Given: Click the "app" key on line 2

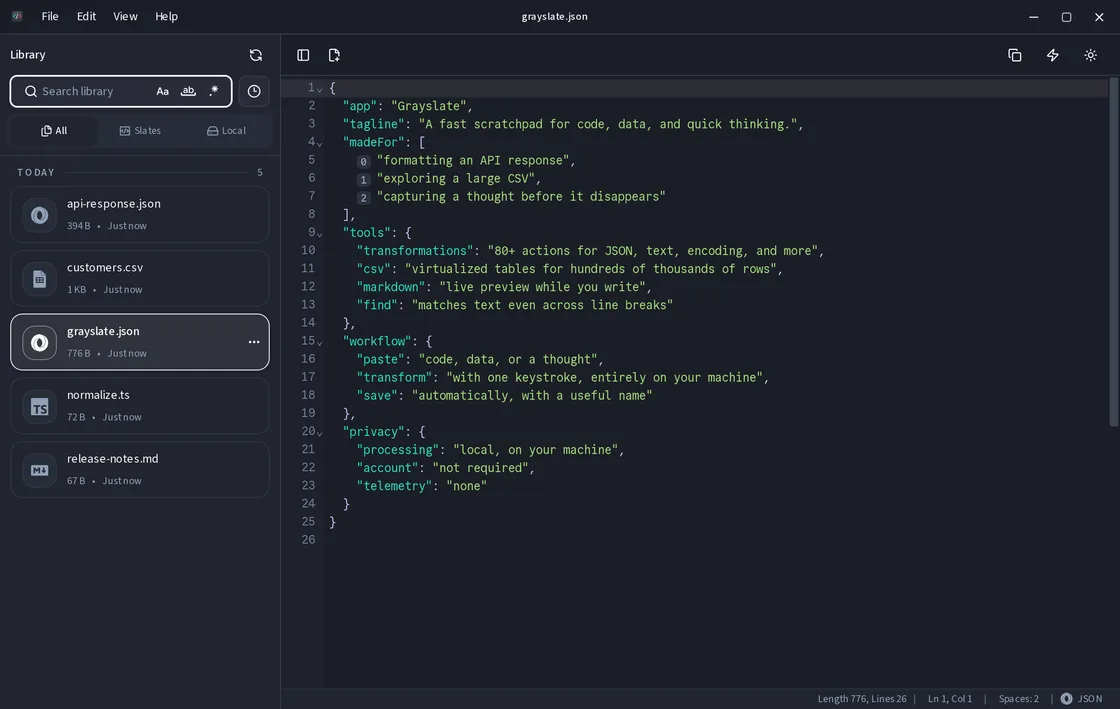Looking at the screenshot, I should coord(360,106).
